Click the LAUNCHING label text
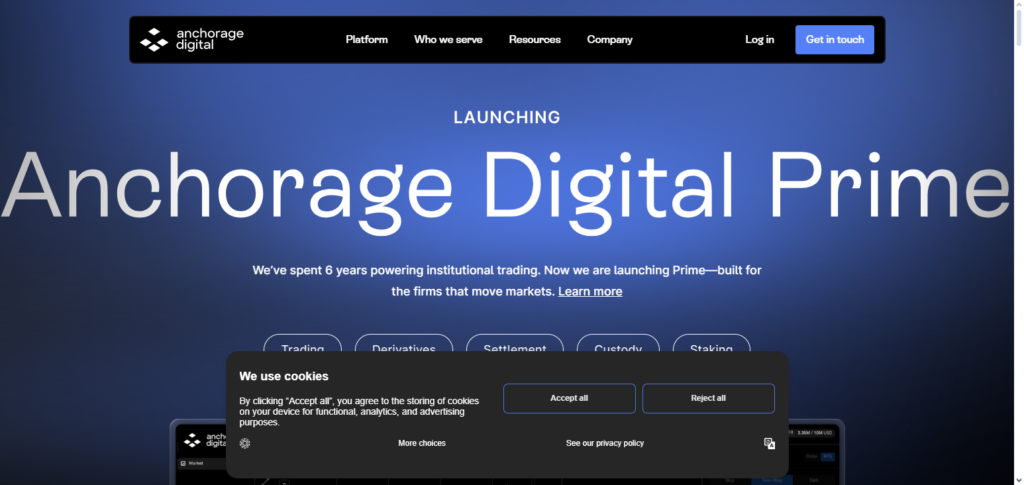 pos(507,117)
